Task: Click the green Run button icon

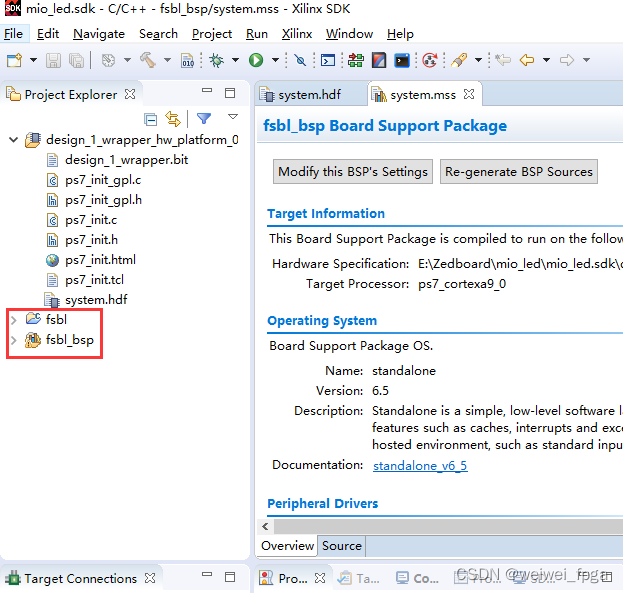Action: point(256,60)
